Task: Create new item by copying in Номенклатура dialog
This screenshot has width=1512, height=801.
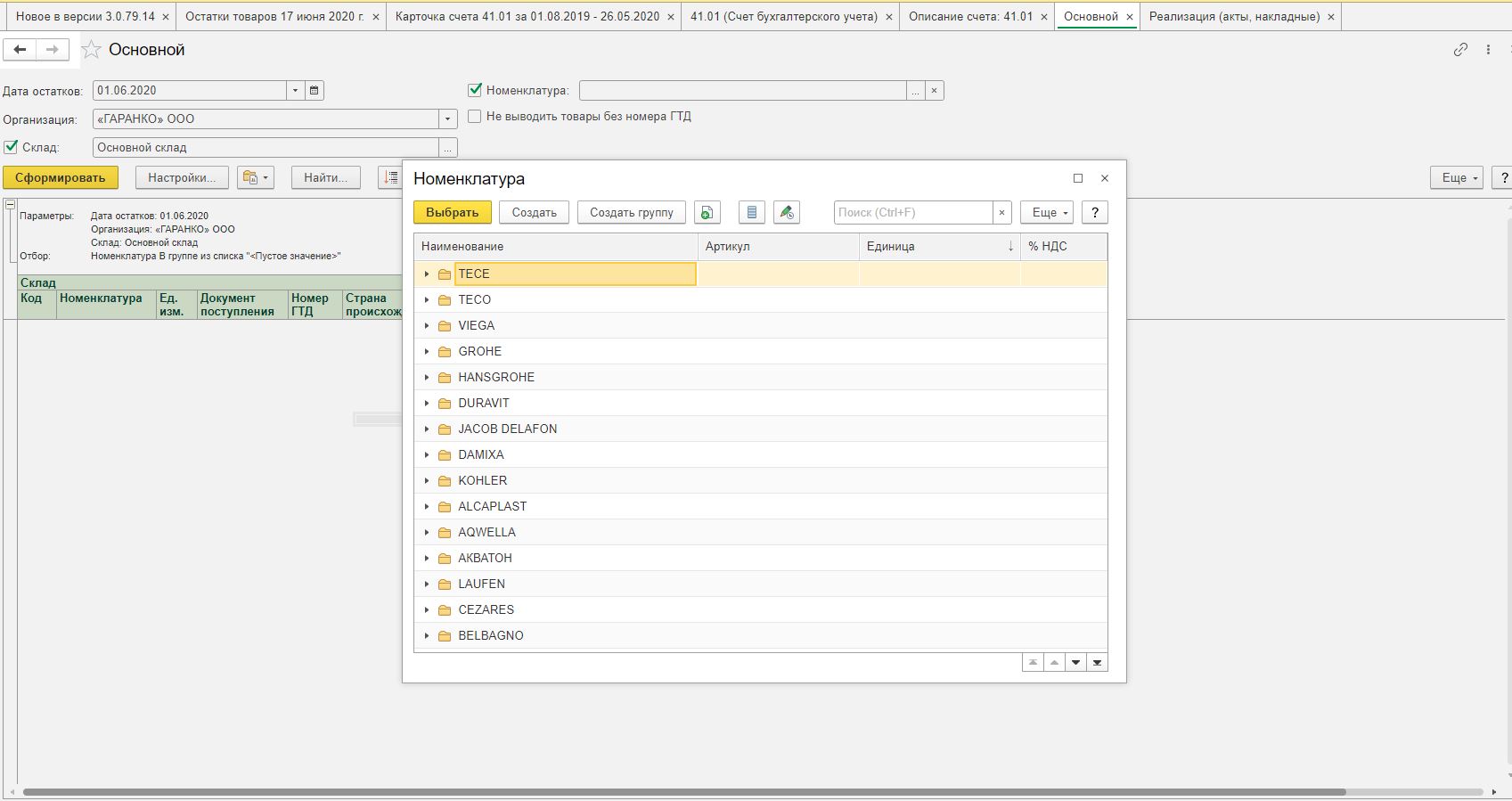Action: (x=707, y=212)
